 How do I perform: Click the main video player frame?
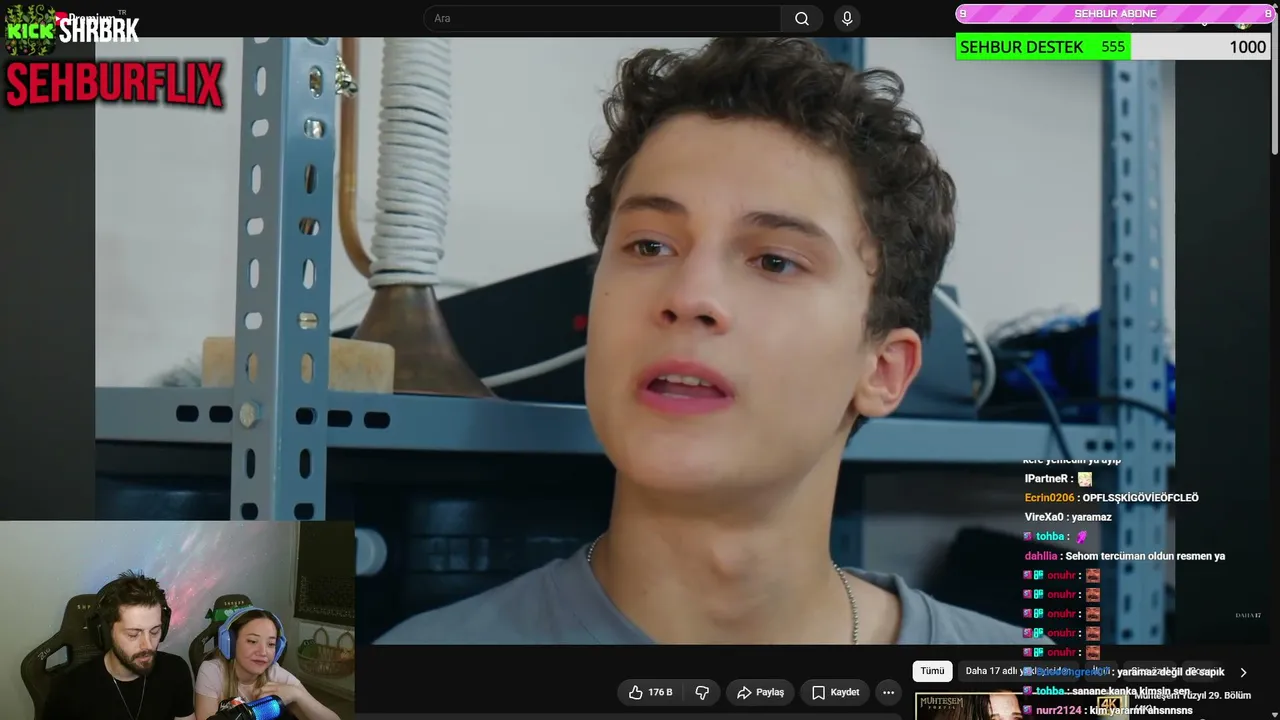click(x=635, y=341)
